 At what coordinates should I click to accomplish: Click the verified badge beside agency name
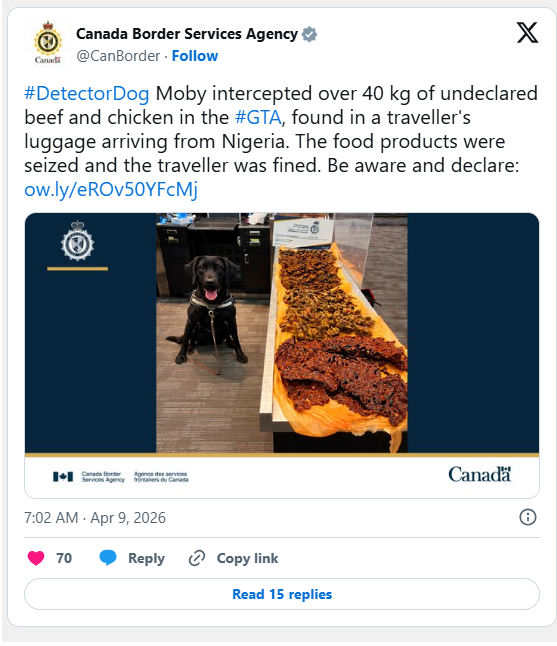[x=309, y=34]
